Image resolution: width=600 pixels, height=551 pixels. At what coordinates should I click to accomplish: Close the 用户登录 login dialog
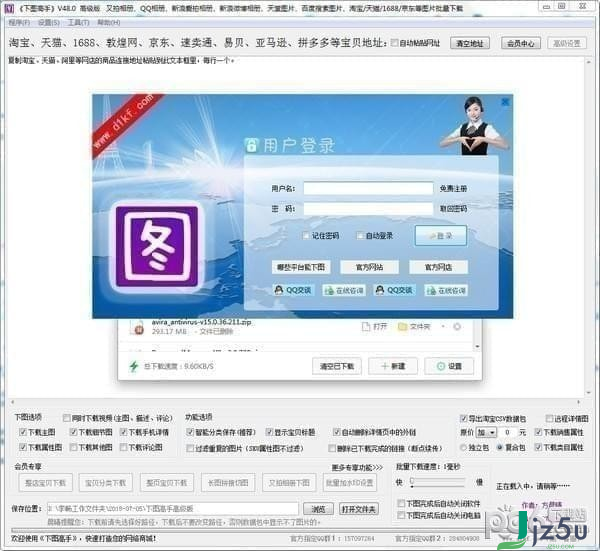505,102
